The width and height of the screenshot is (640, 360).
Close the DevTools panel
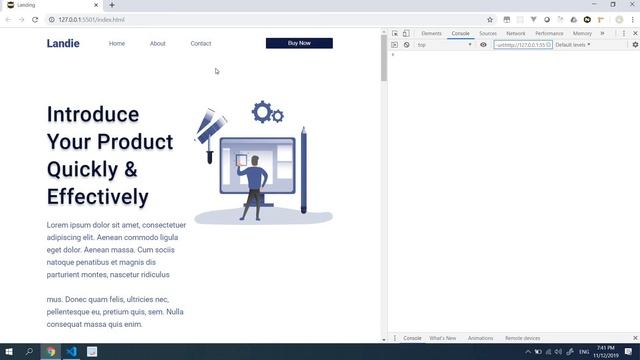(635, 33)
